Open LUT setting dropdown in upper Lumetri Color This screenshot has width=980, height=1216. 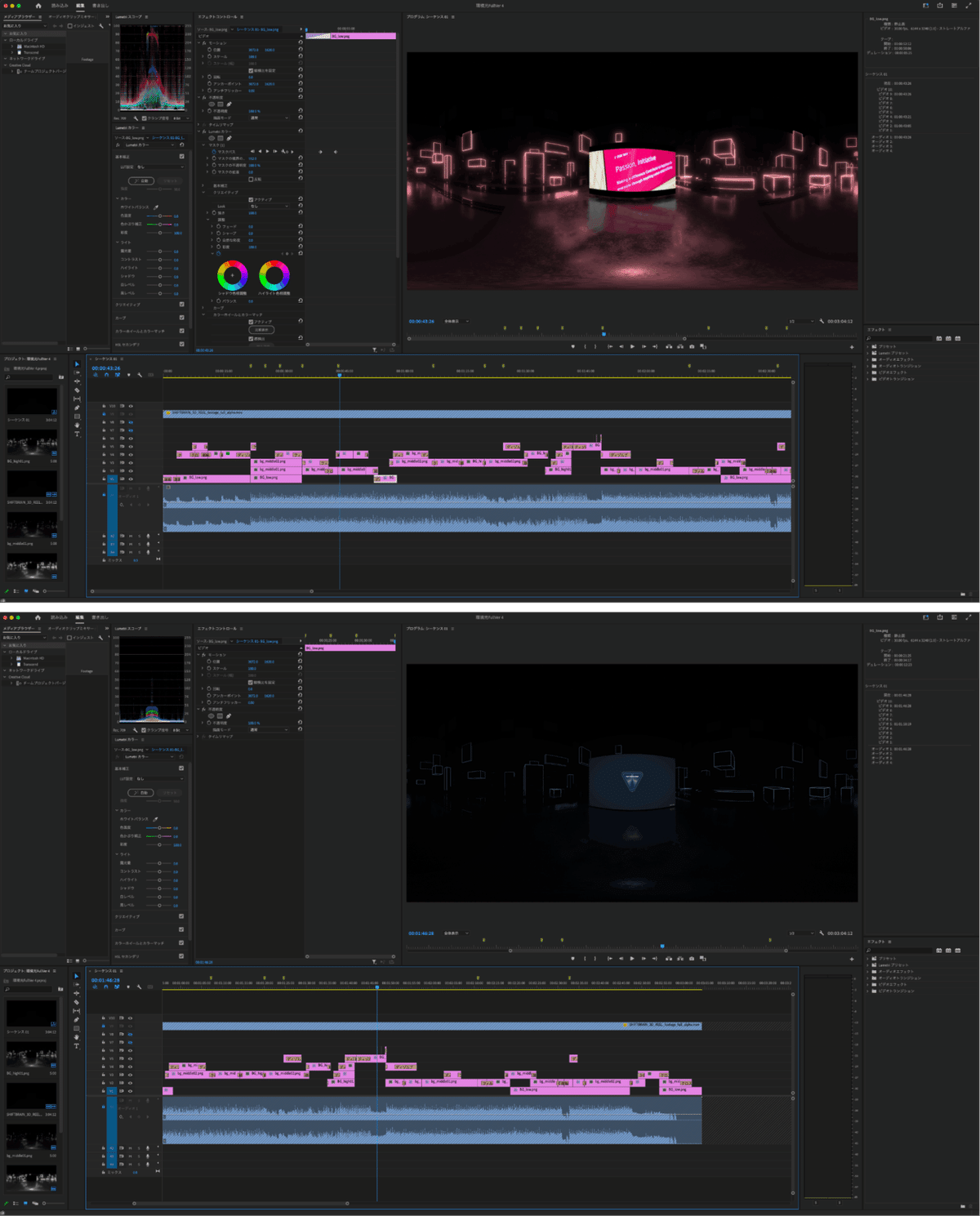click(x=160, y=167)
